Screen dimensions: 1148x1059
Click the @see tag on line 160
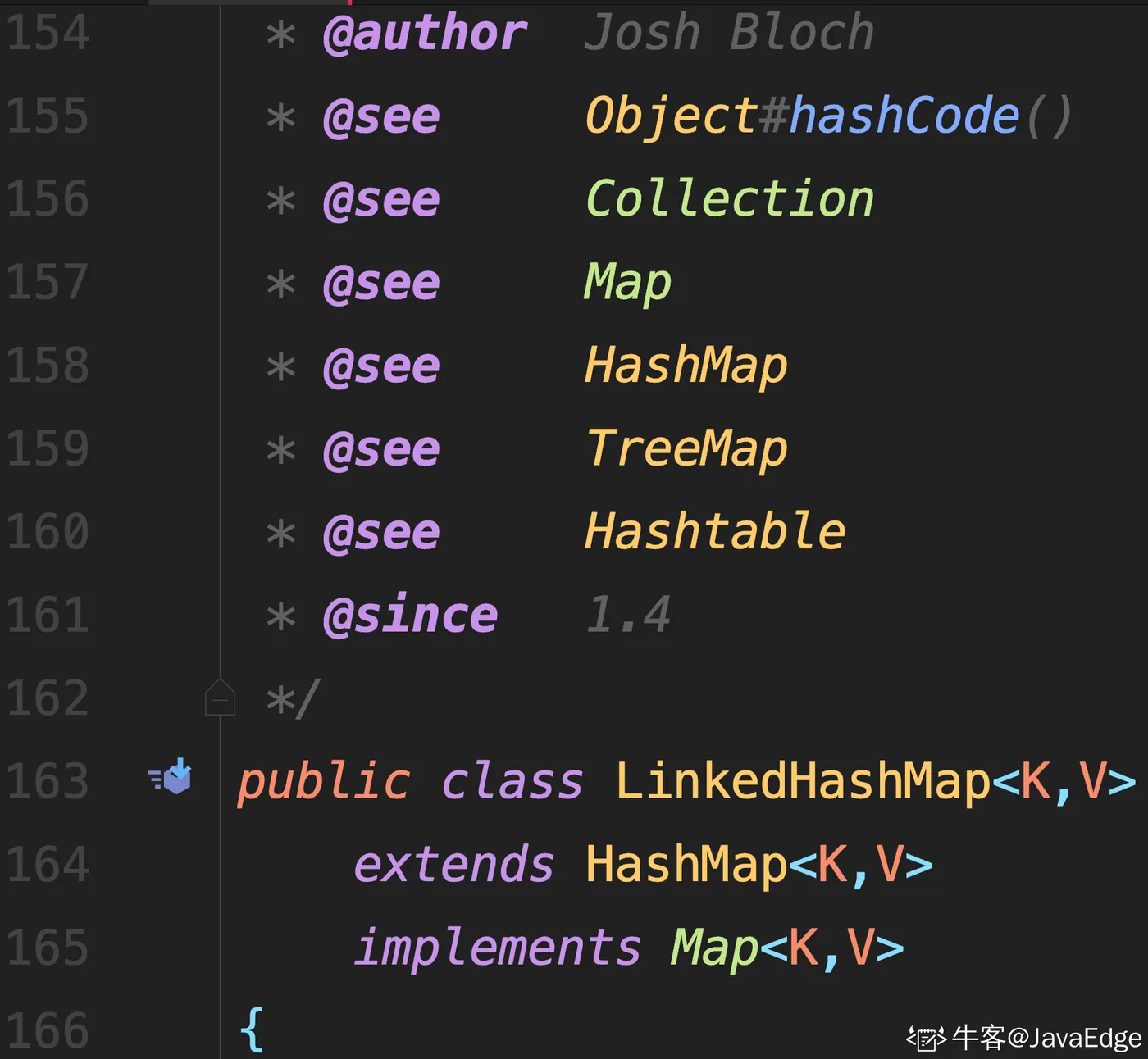pos(381,533)
